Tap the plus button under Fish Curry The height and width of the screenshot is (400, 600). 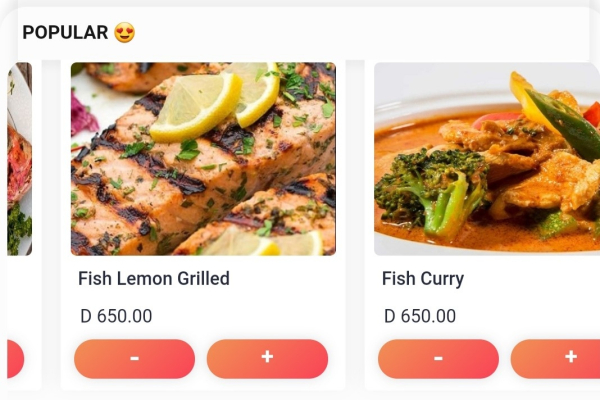click(x=560, y=359)
